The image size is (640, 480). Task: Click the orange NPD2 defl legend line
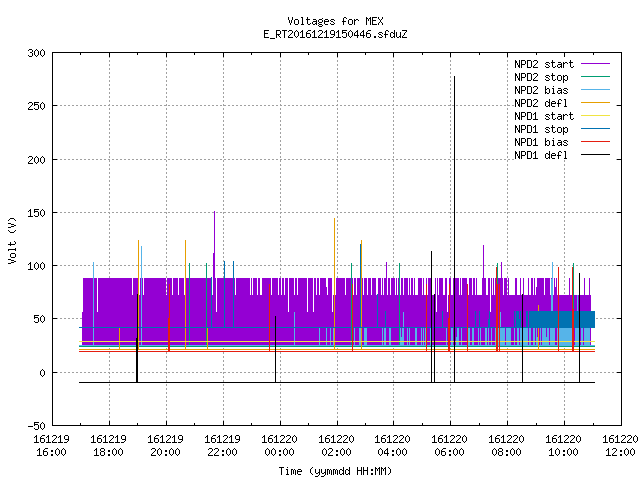point(595,102)
